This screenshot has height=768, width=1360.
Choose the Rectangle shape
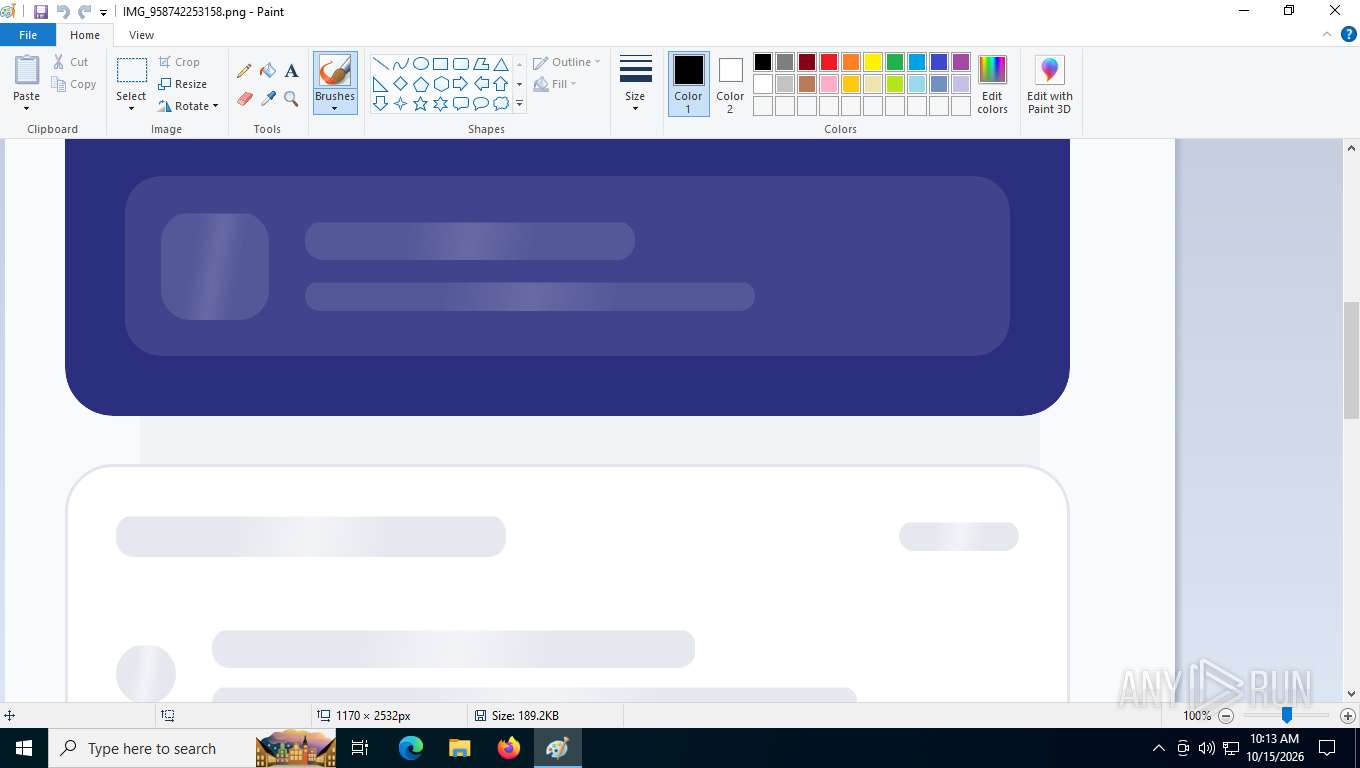(441, 64)
